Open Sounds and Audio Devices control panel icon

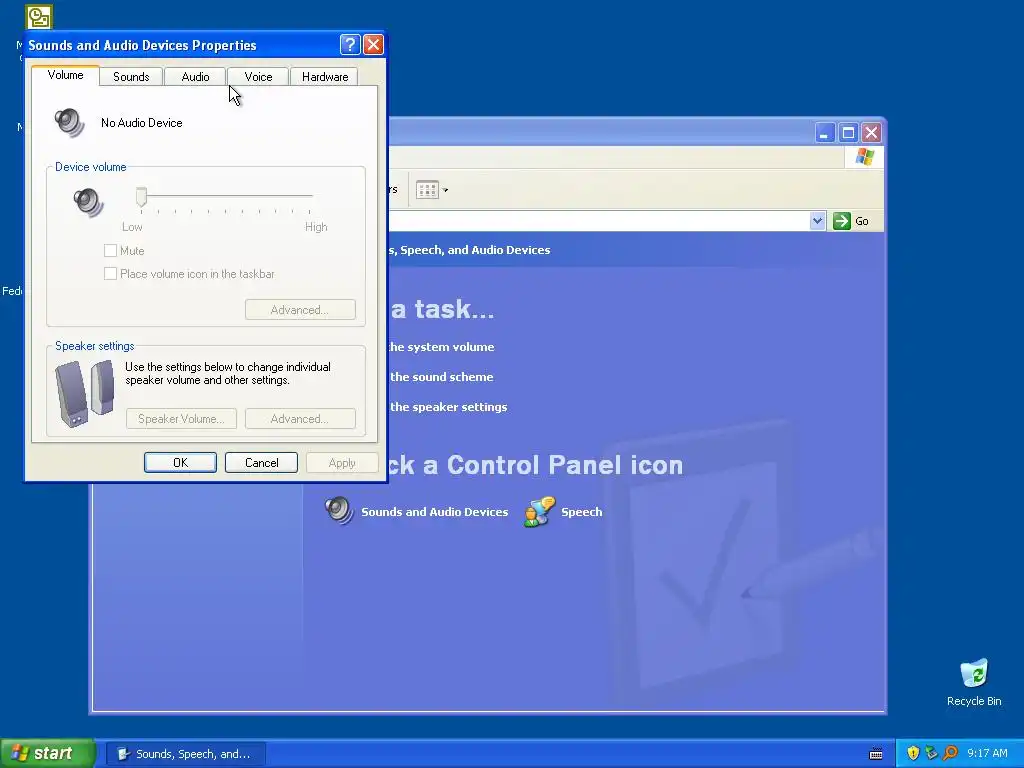339,511
